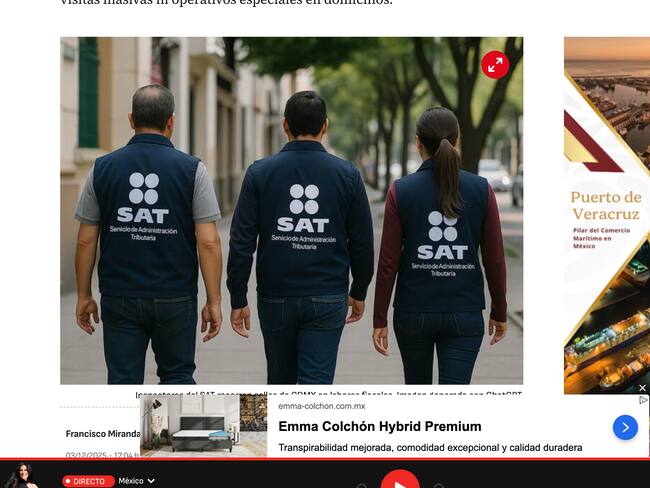Click the SAT inspectors article photo
The image size is (650, 488).
coord(291,210)
